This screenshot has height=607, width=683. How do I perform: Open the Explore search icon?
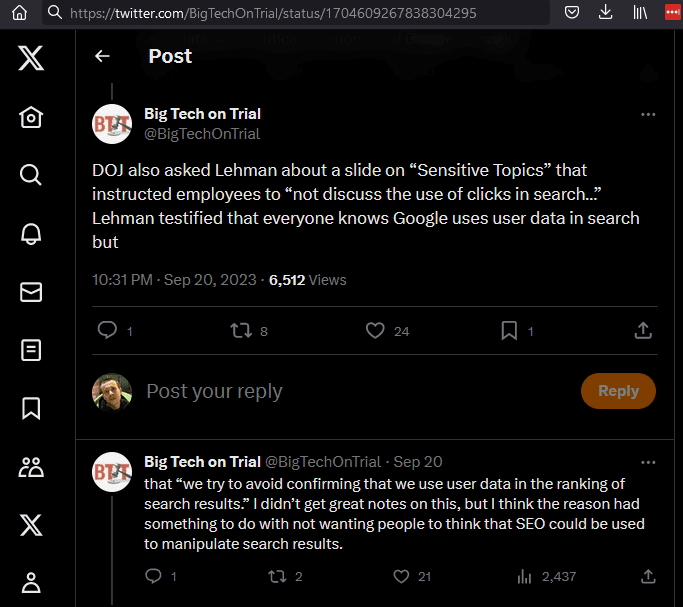click(x=31, y=175)
